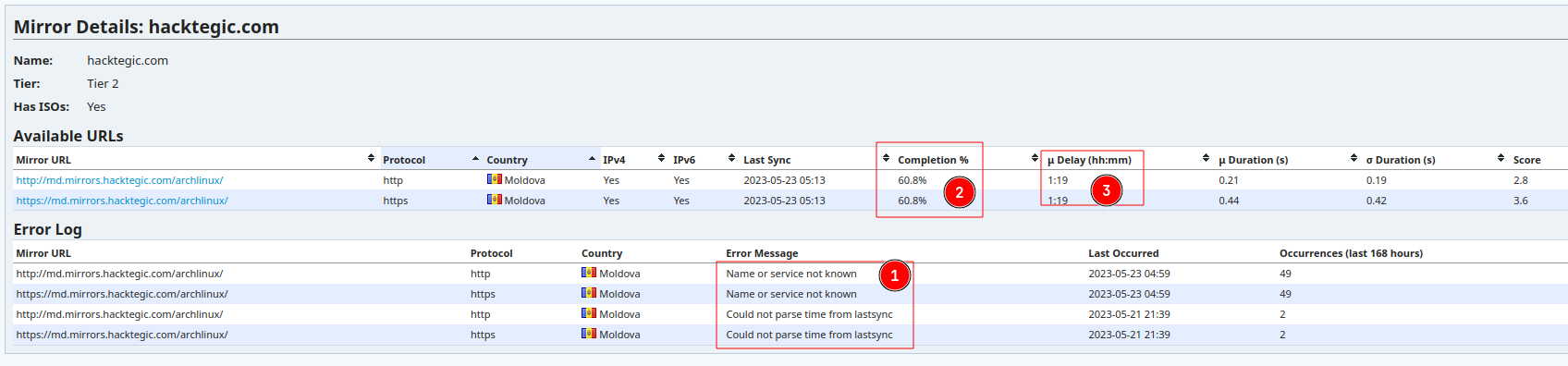Click the first 2023-05-21 21:39 timestamp

(1129, 314)
